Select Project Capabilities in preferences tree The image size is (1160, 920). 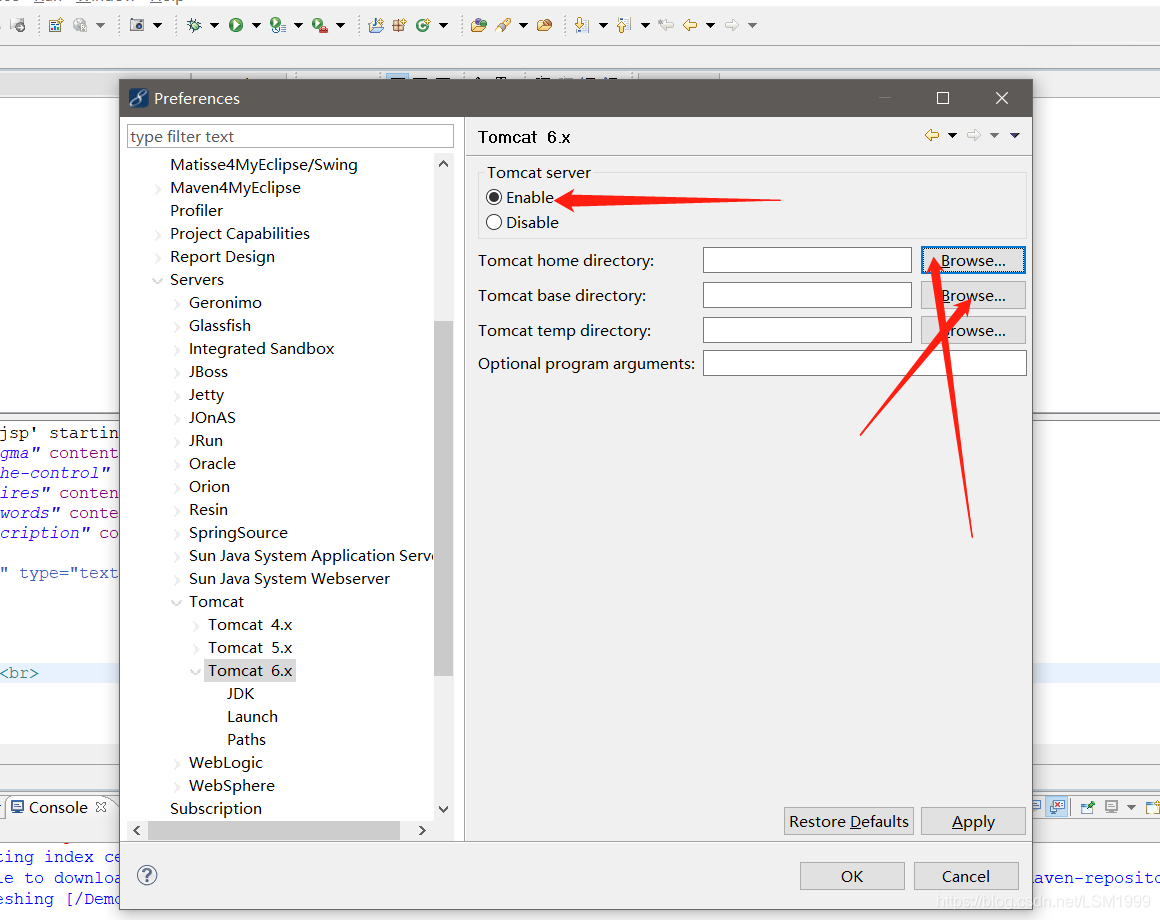[240, 234]
